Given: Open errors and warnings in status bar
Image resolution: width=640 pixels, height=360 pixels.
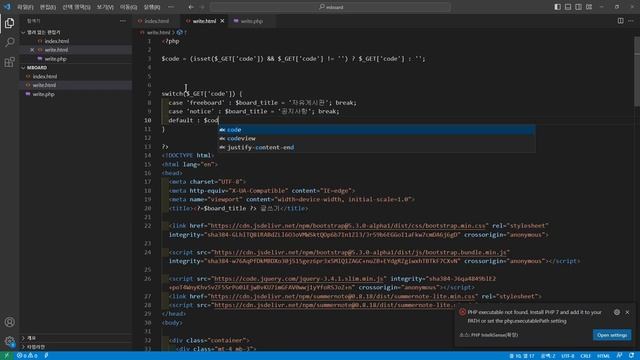Looking at the screenshot, I should 27,356.
